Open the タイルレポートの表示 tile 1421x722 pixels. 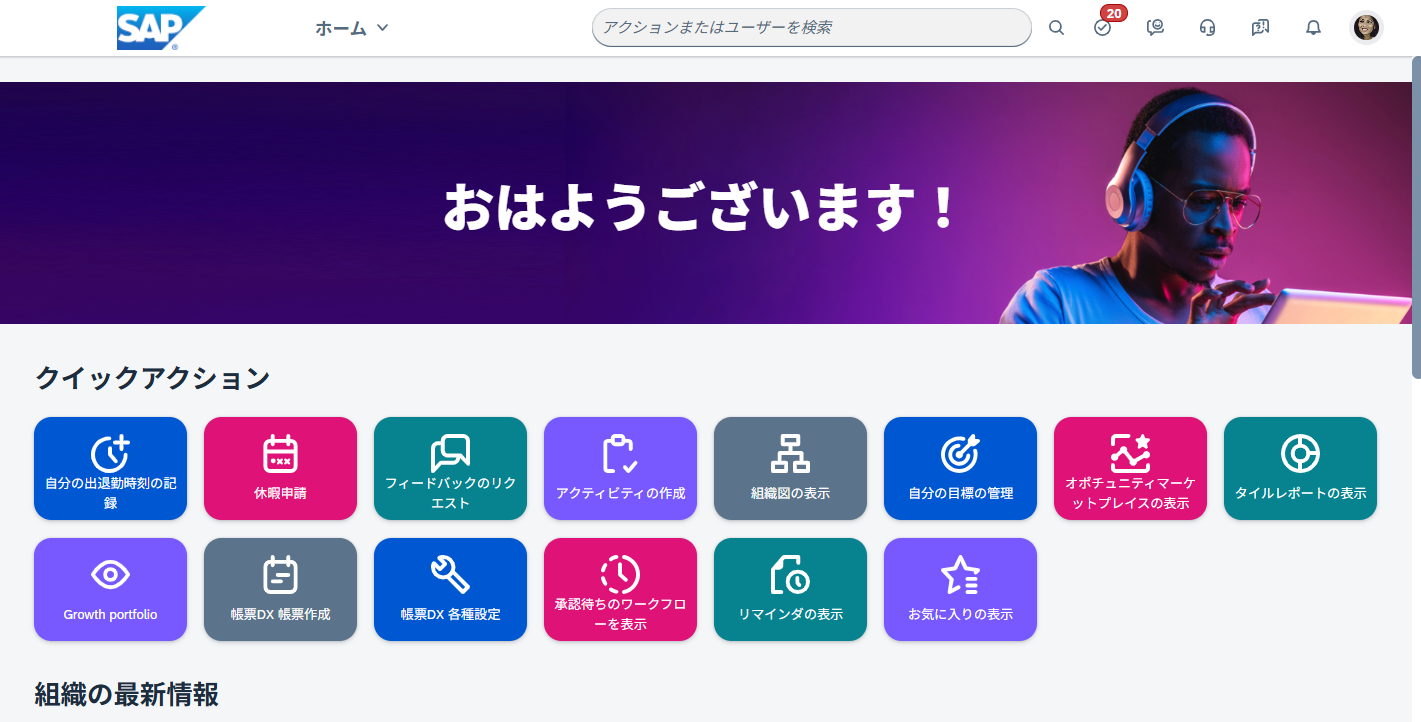(1300, 468)
